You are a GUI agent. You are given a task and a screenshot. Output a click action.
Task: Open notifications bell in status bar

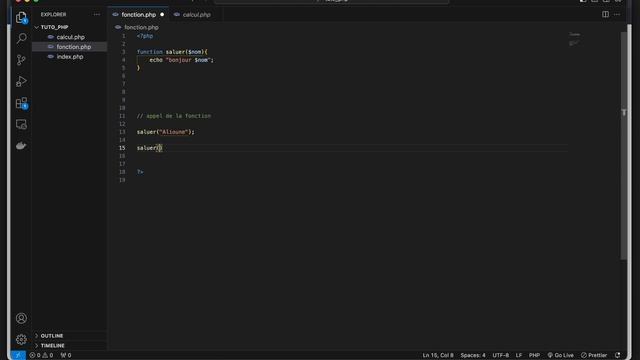(618, 355)
